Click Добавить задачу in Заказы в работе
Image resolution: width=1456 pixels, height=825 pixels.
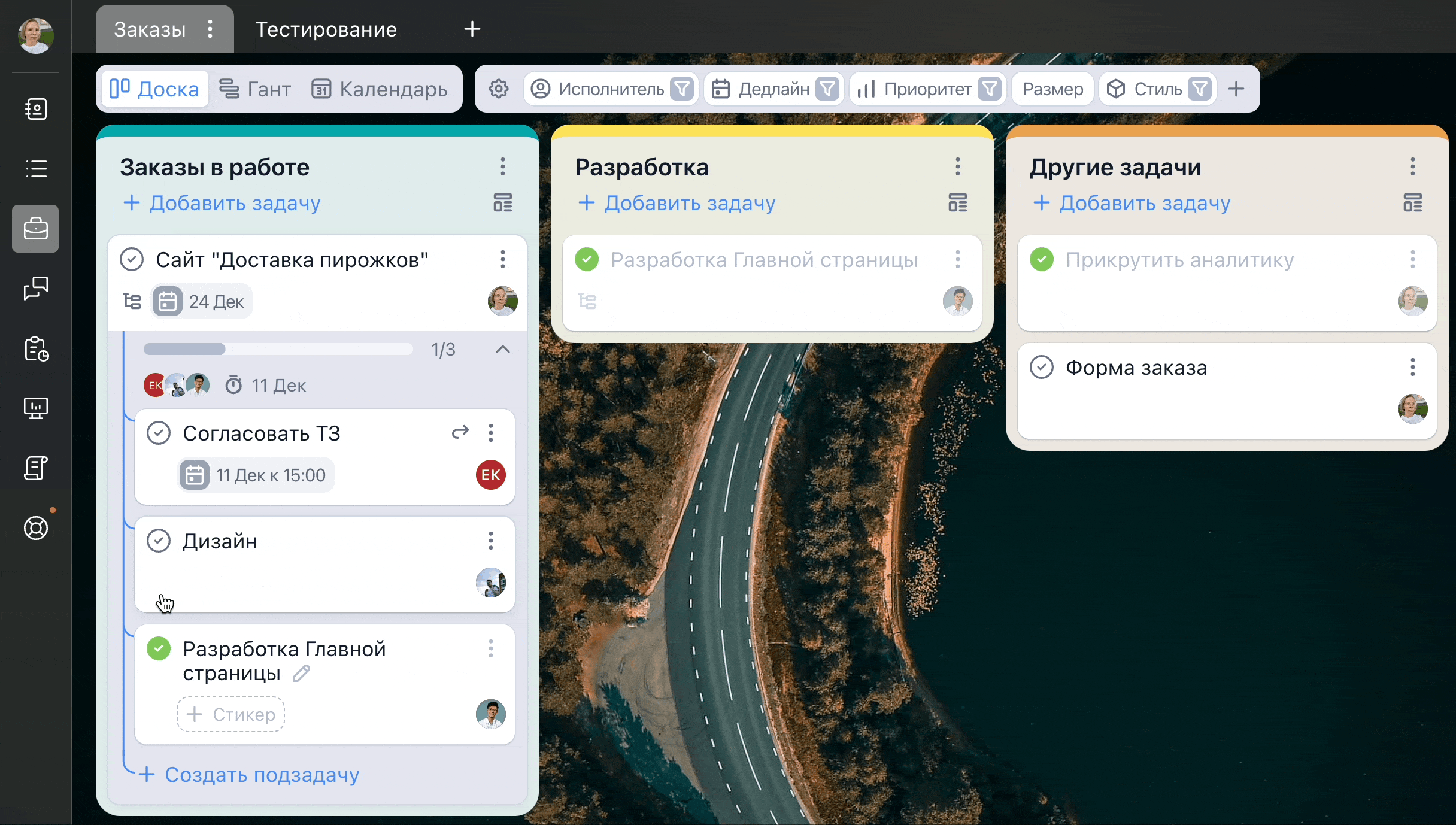(222, 203)
